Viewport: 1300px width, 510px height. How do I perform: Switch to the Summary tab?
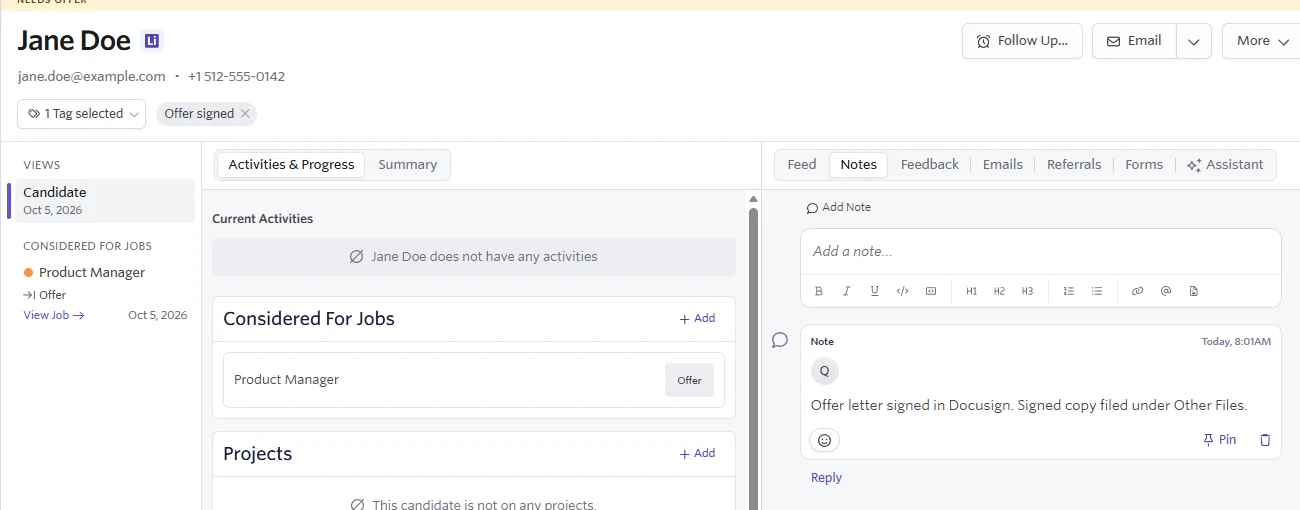[407, 165]
